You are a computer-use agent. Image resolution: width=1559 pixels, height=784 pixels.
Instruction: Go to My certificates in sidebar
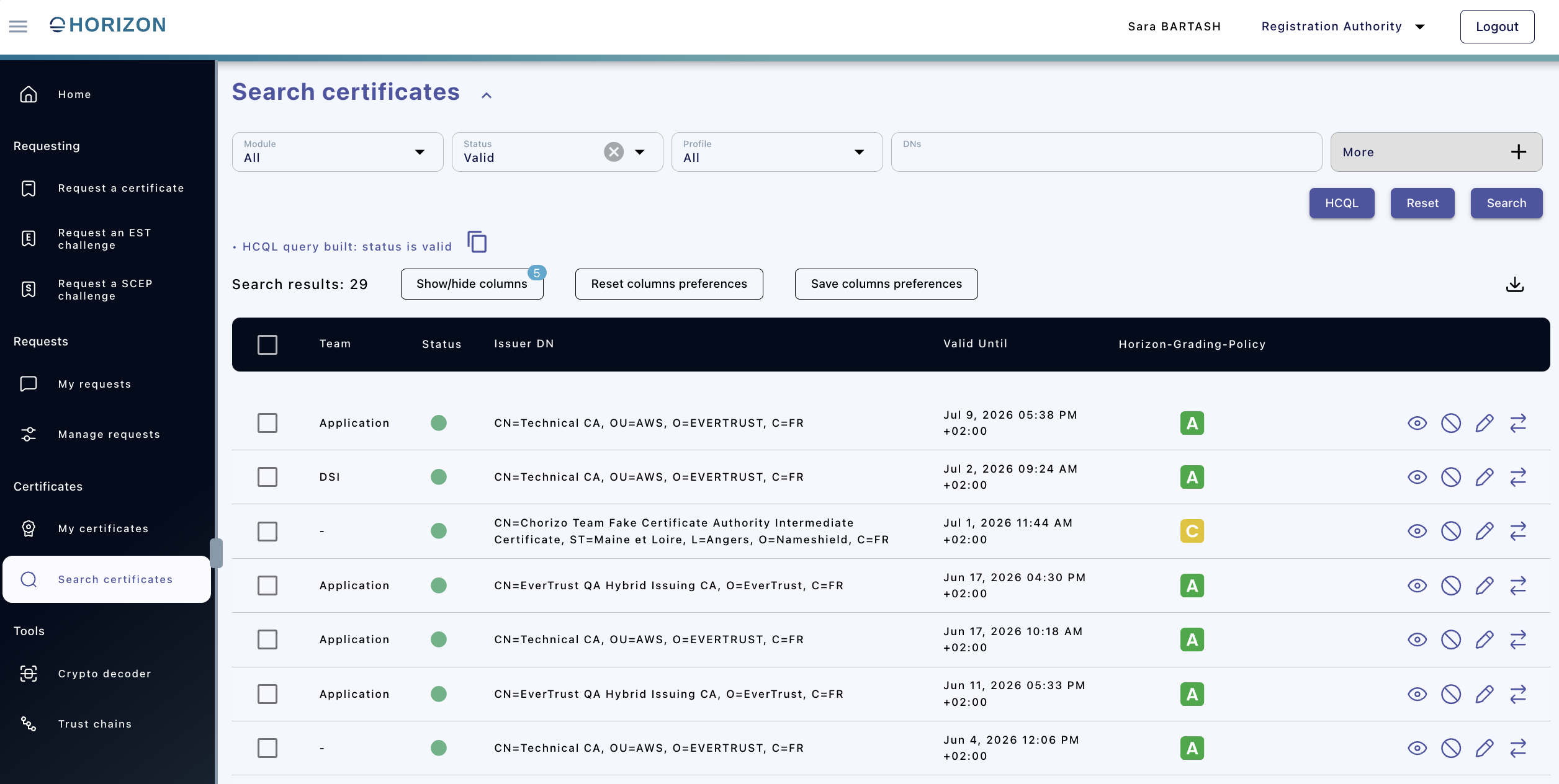pos(103,528)
